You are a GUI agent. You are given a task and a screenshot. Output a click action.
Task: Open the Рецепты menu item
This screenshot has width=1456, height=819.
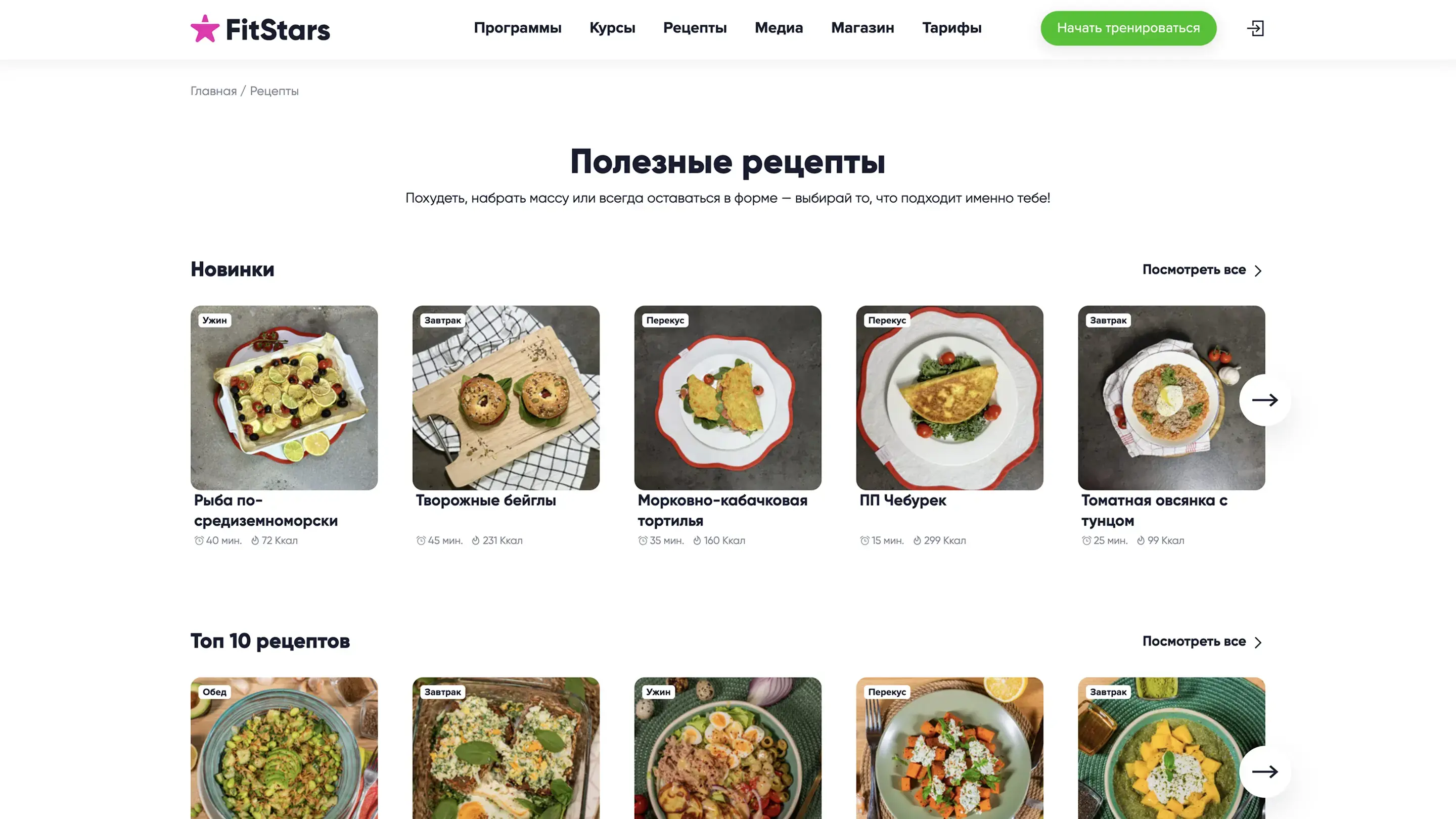pos(695,28)
